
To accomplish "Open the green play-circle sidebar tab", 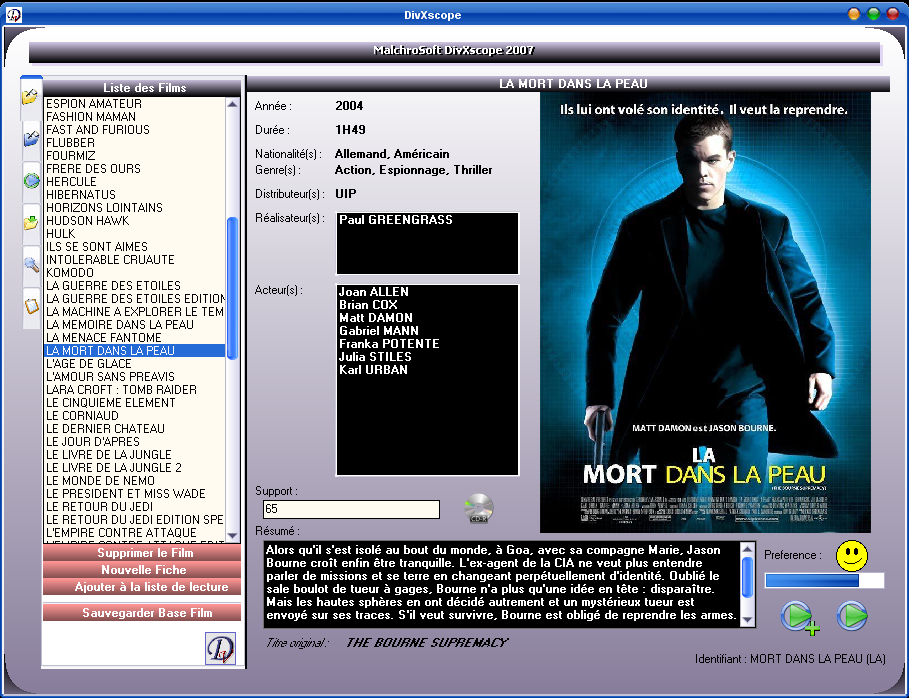I will pos(31,181).
